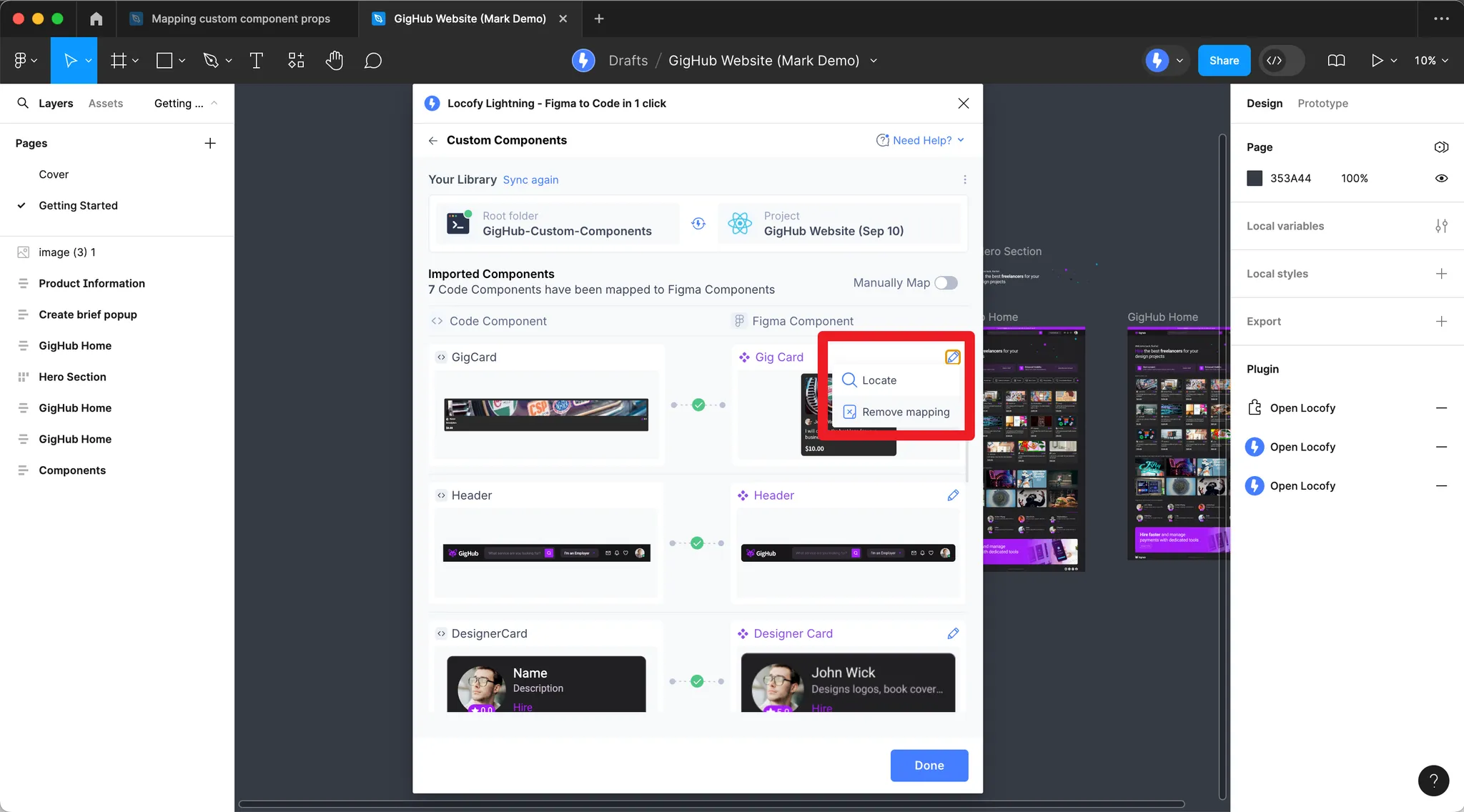This screenshot has height=812, width=1464.
Task: Click the Resources components icon
Action: point(295,61)
